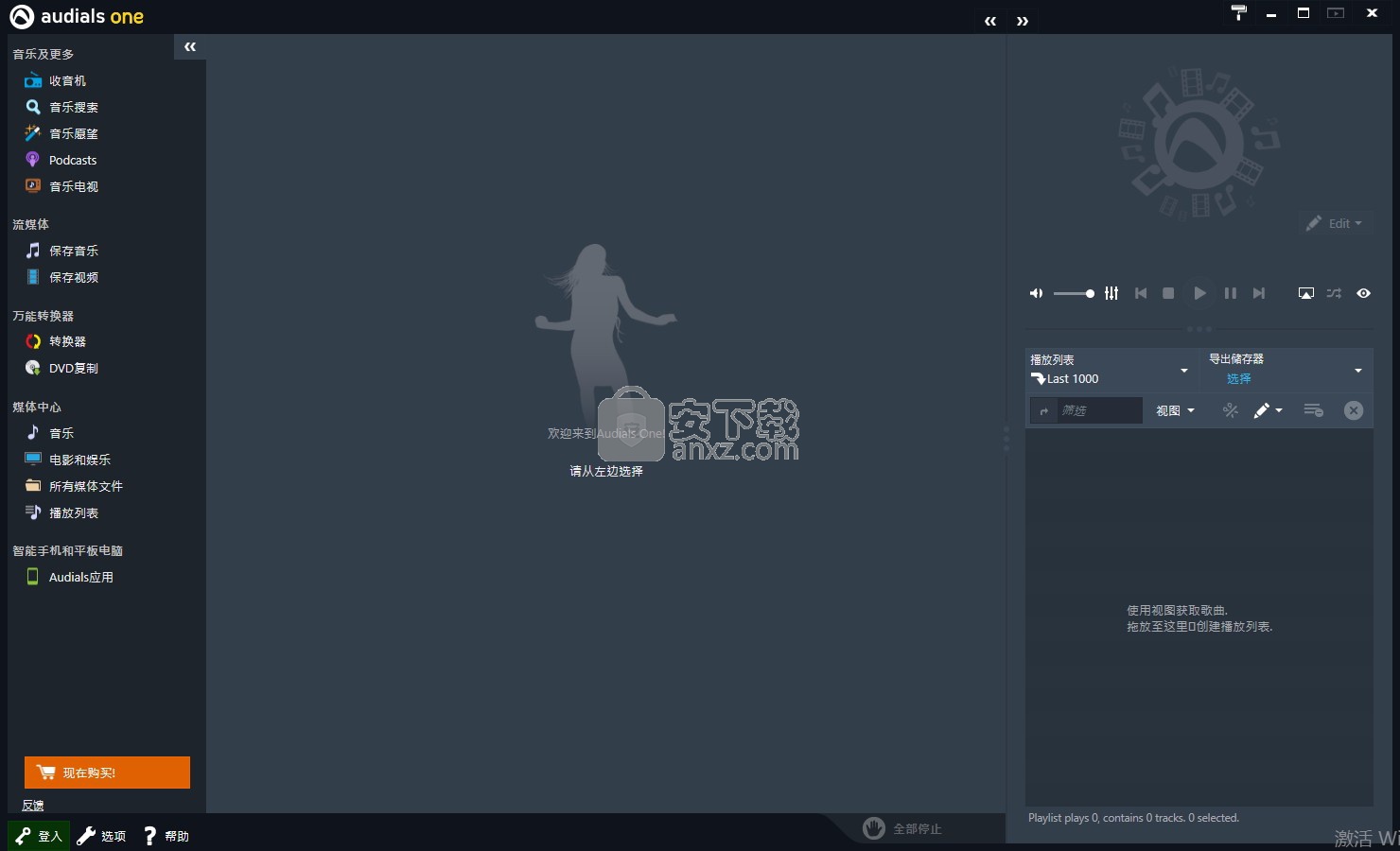This screenshot has height=851, width=1400.
Task: Play the current track
Action: point(1199,293)
